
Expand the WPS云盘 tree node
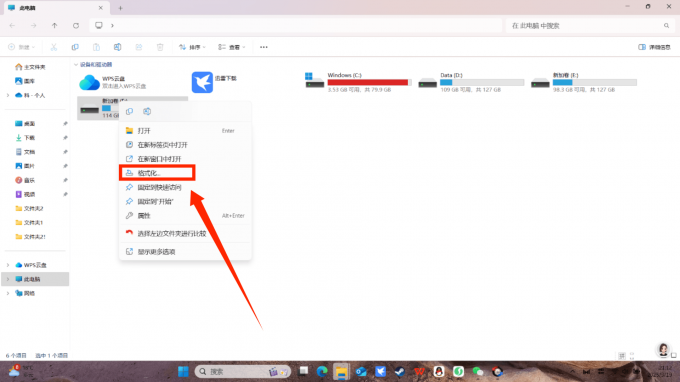[7, 265]
